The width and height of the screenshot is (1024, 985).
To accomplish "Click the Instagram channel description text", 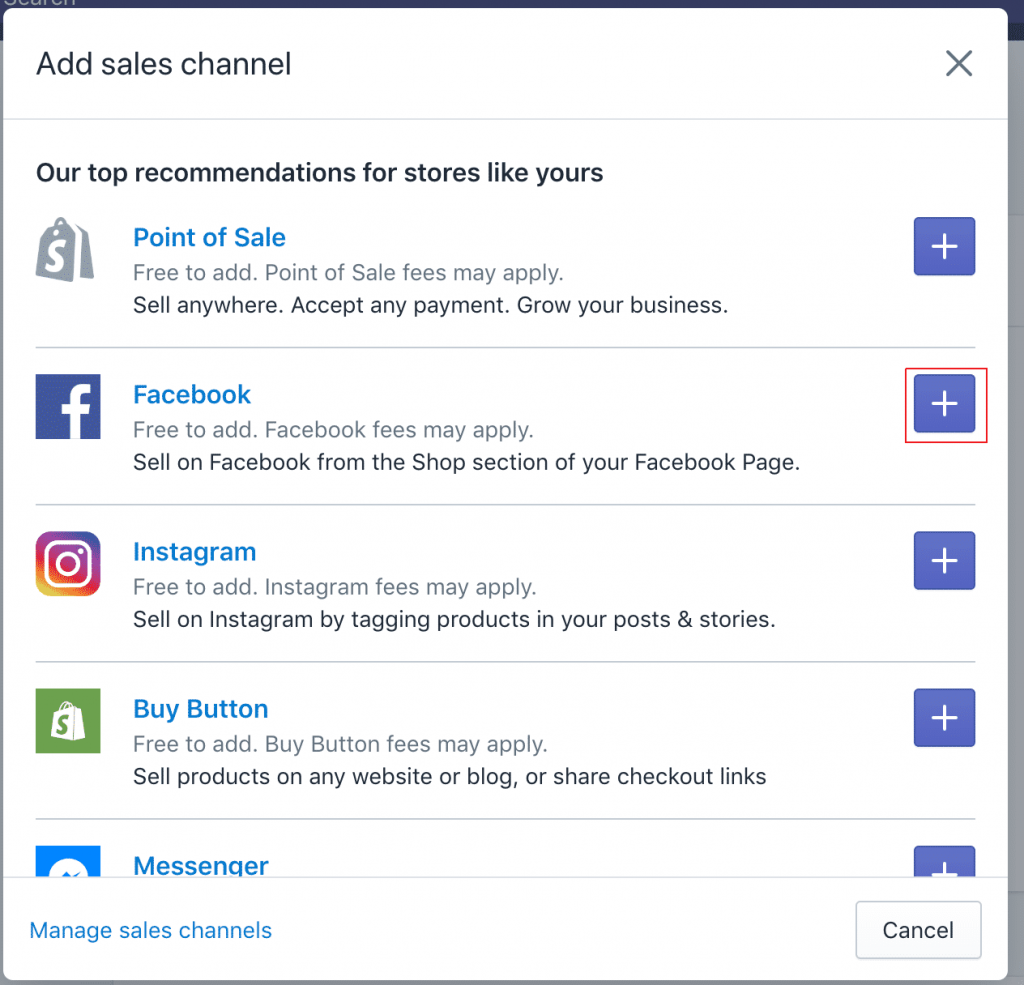I will point(454,620).
